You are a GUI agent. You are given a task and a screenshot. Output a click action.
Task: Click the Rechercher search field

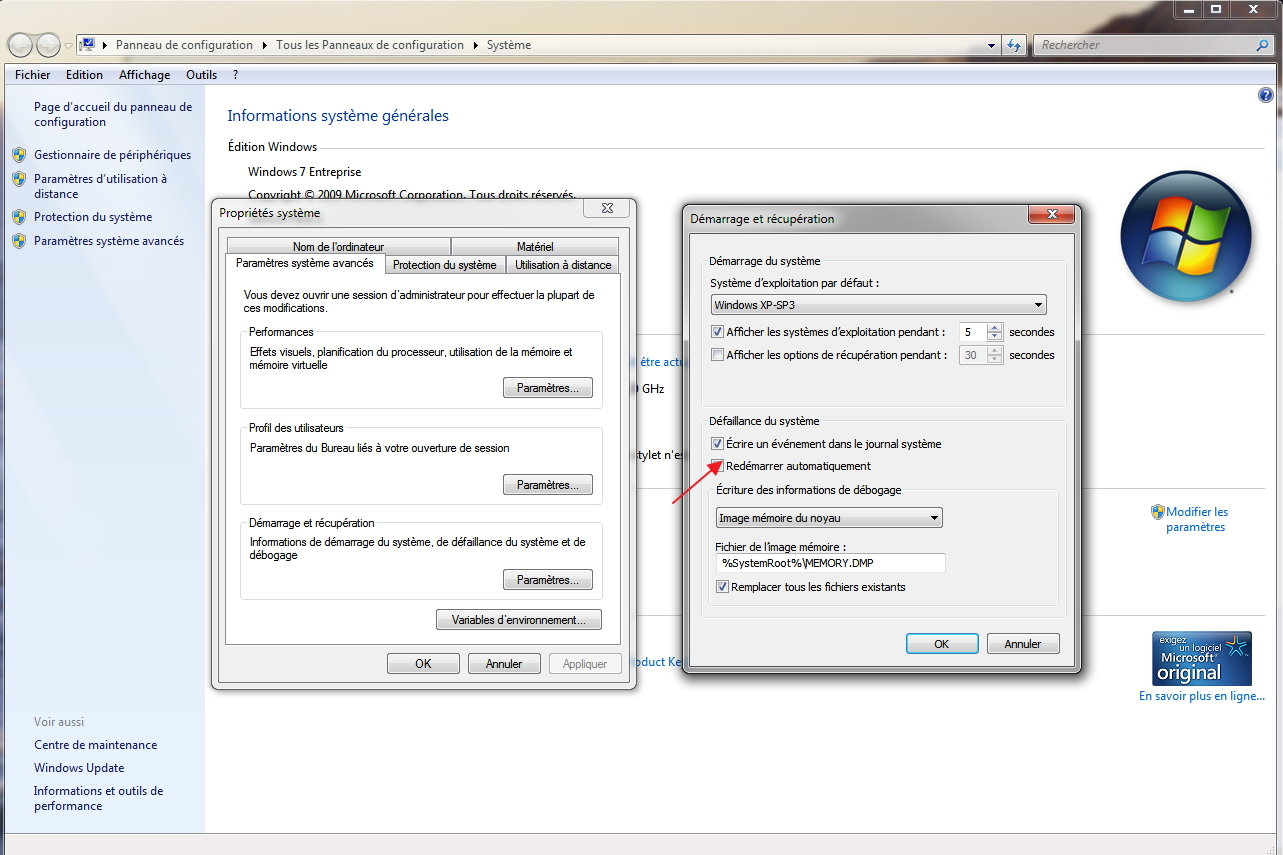tap(1144, 45)
